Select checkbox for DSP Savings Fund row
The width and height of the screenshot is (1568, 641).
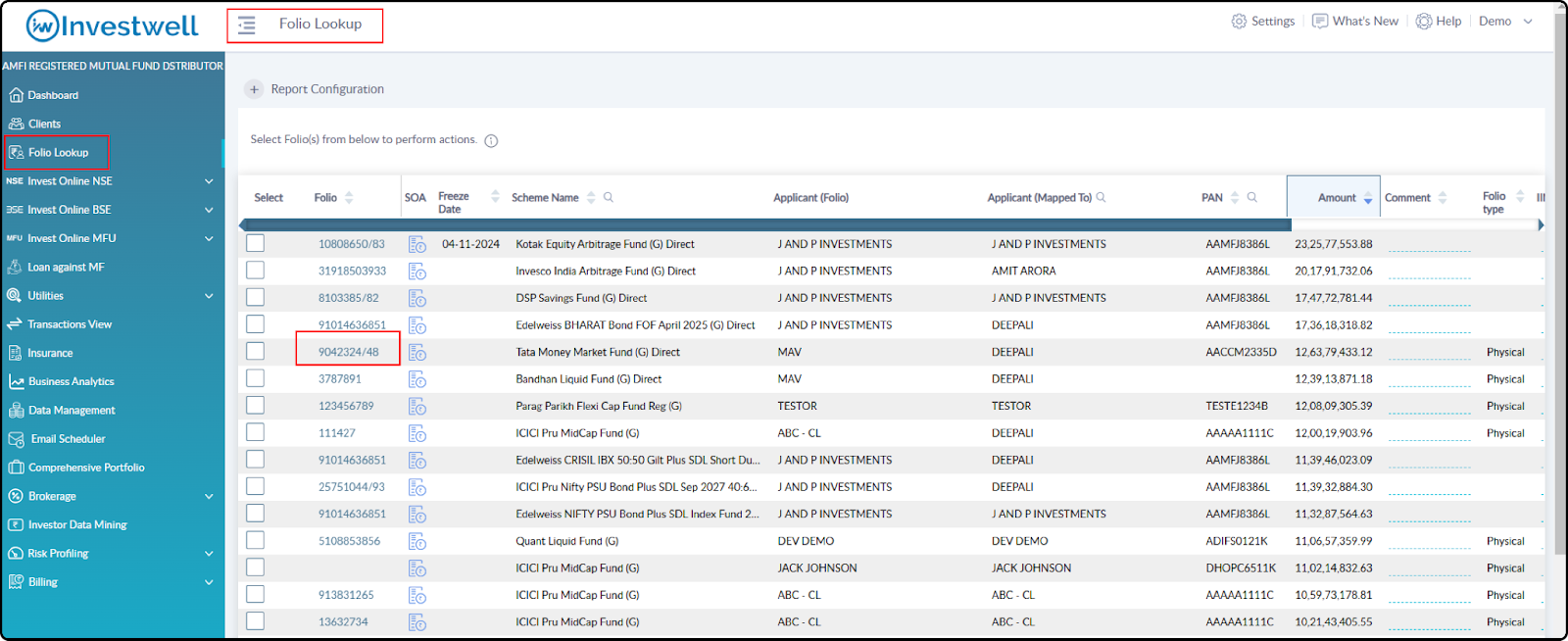tap(256, 297)
